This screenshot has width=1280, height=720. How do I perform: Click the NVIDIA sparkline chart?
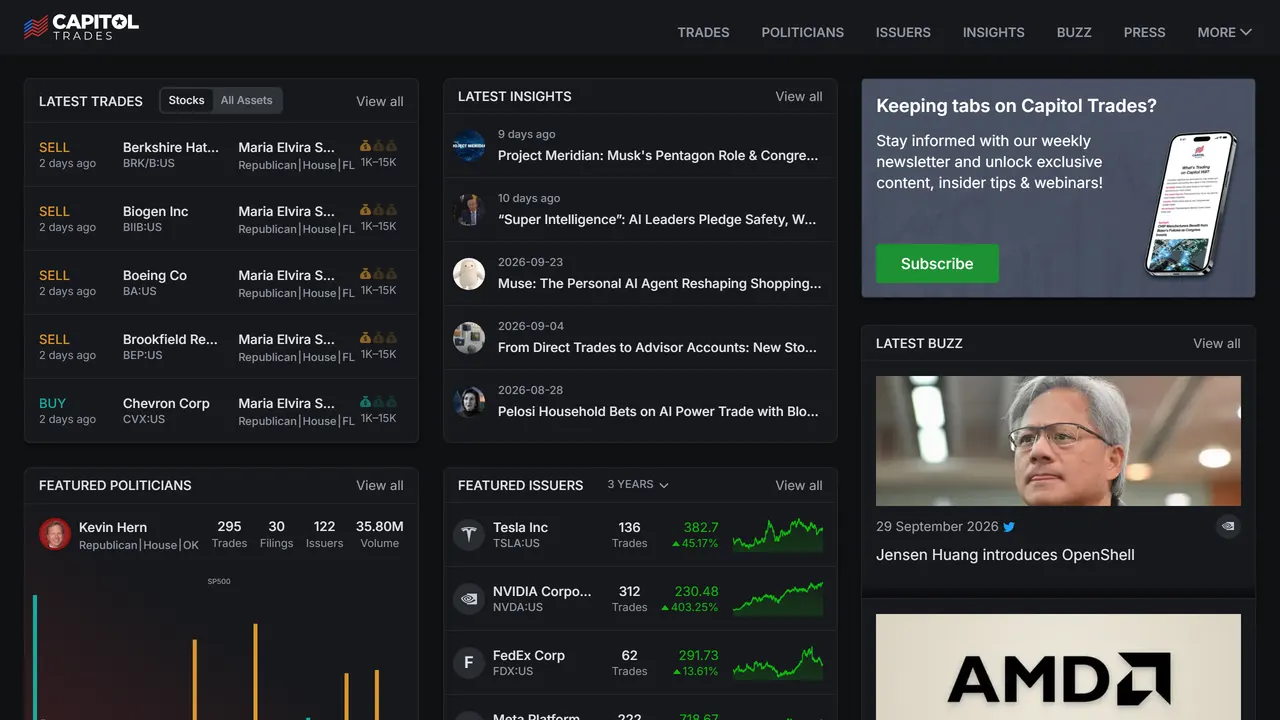(778, 599)
